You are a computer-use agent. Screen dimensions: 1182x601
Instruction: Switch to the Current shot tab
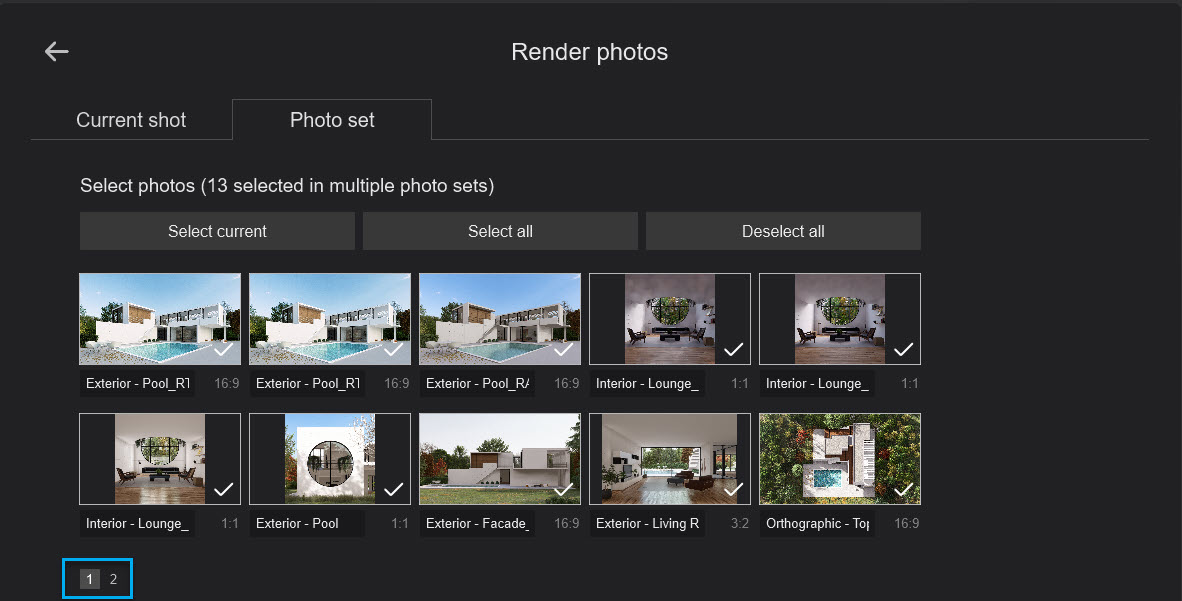pyautogui.click(x=131, y=120)
